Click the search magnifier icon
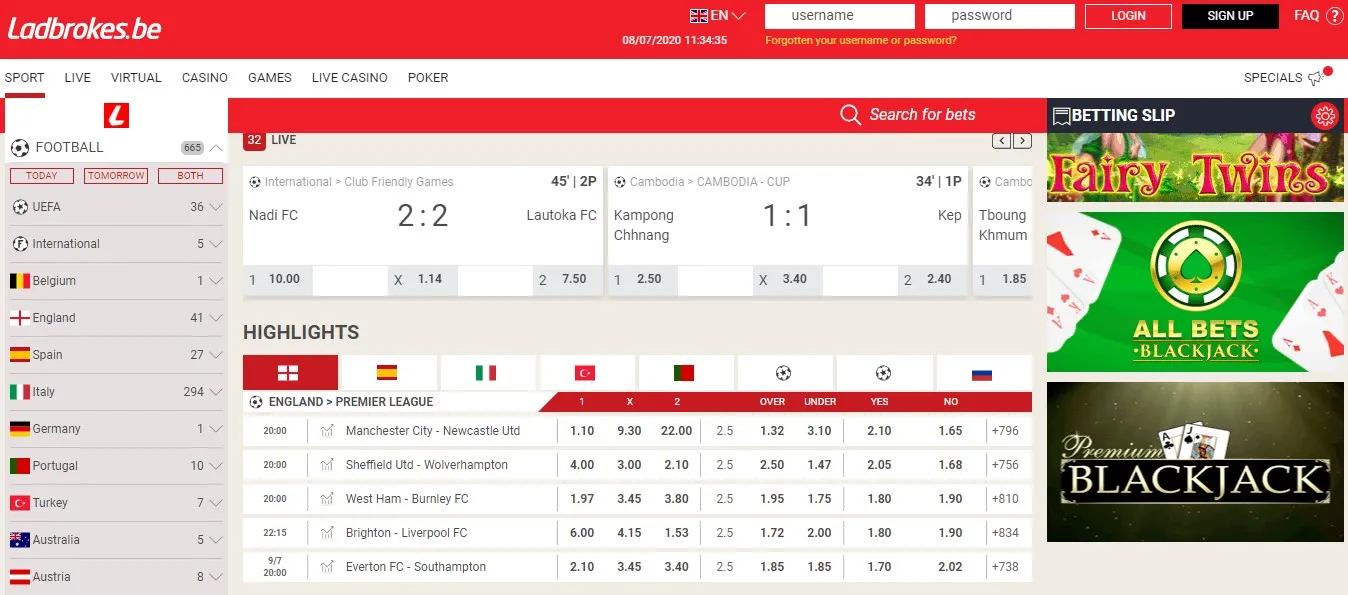This screenshot has width=1348, height=595. click(851, 115)
